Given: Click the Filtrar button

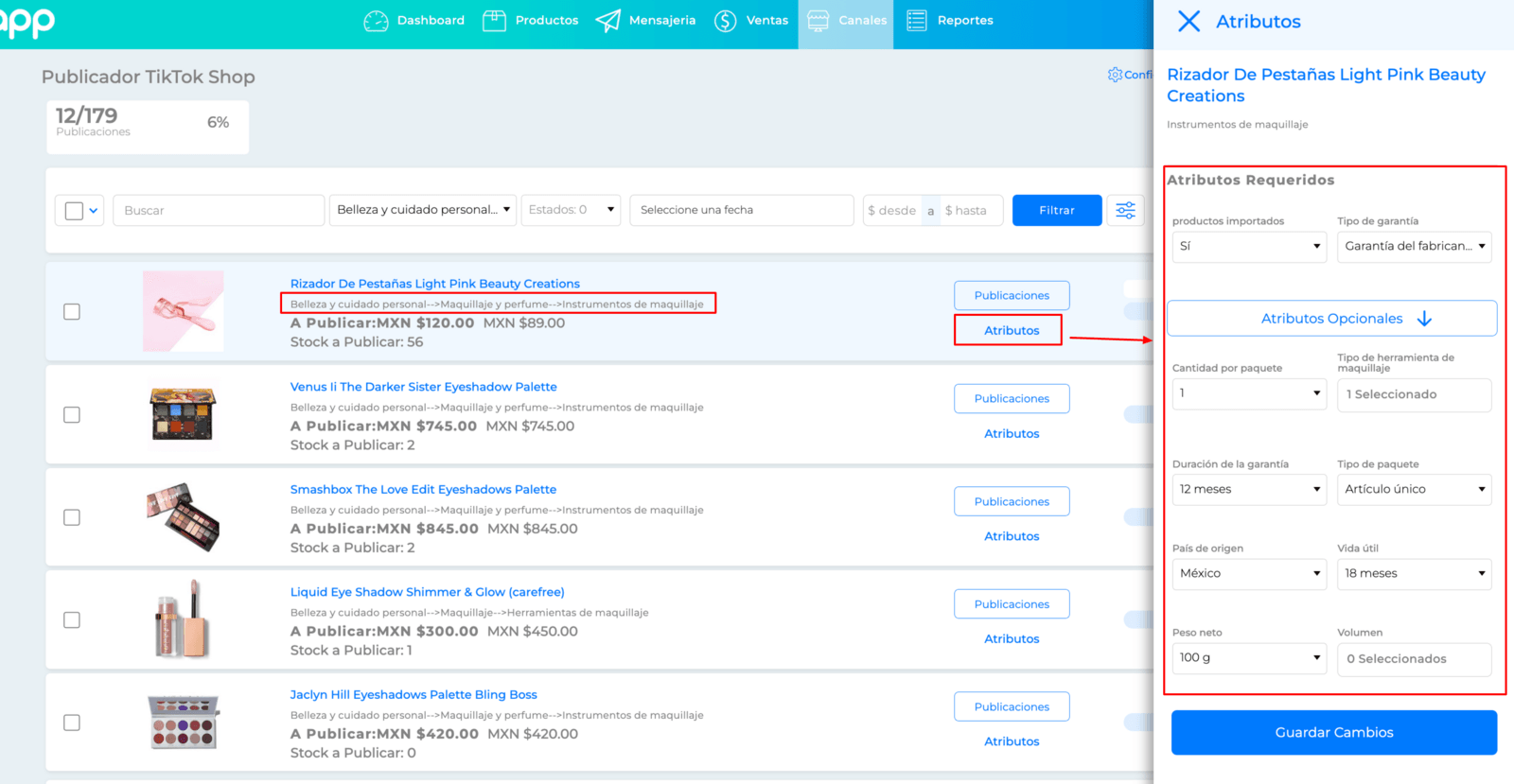Looking at the screenshot, I should (1057, 210).
